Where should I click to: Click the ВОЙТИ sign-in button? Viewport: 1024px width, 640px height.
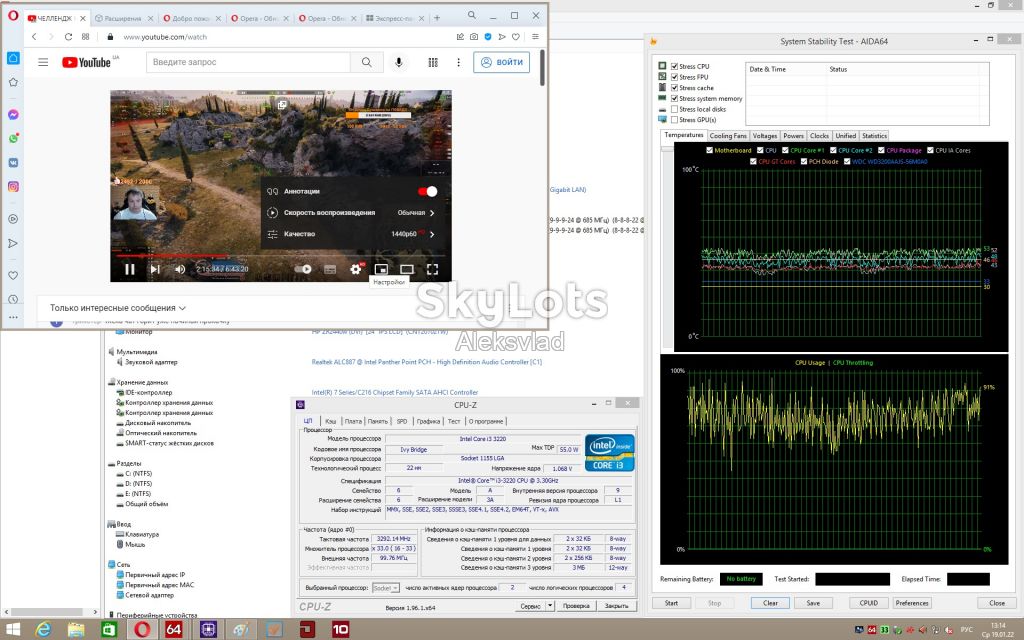pyautogui.click(x=502, y=62)
